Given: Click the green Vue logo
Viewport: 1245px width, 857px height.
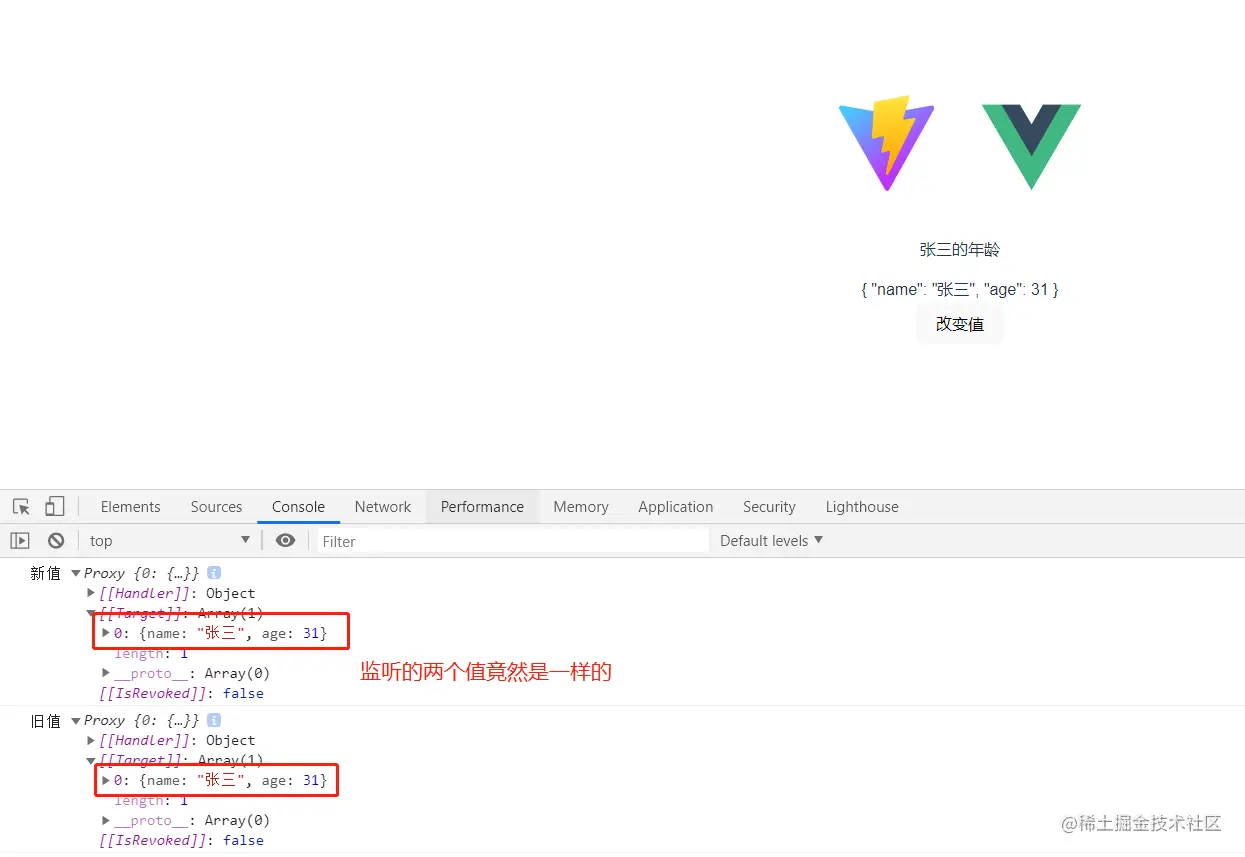Looking at the screenshot, I should click(x=1031, y=146).
